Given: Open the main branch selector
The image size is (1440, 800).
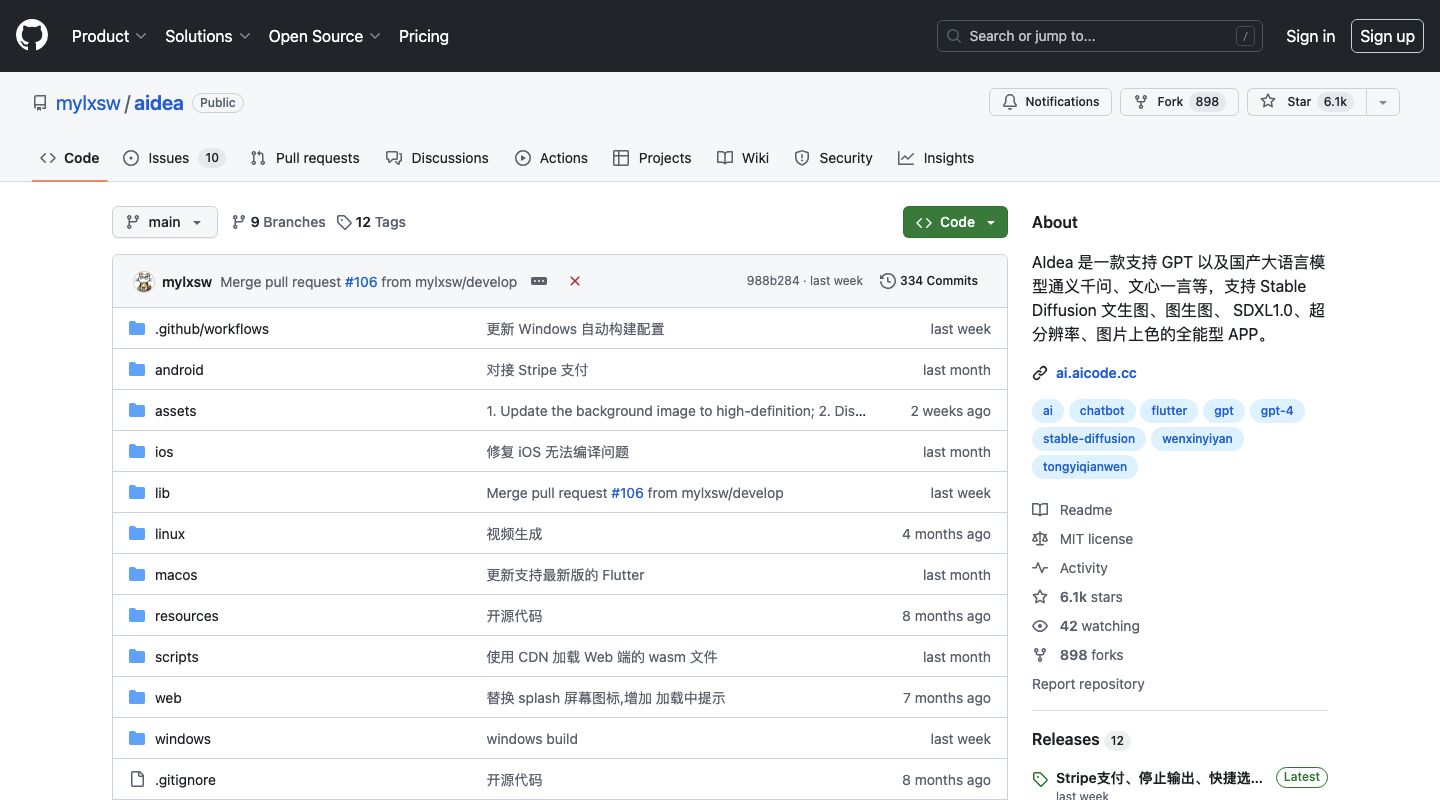Looking at the screenshot, I should tap(165, 222).
